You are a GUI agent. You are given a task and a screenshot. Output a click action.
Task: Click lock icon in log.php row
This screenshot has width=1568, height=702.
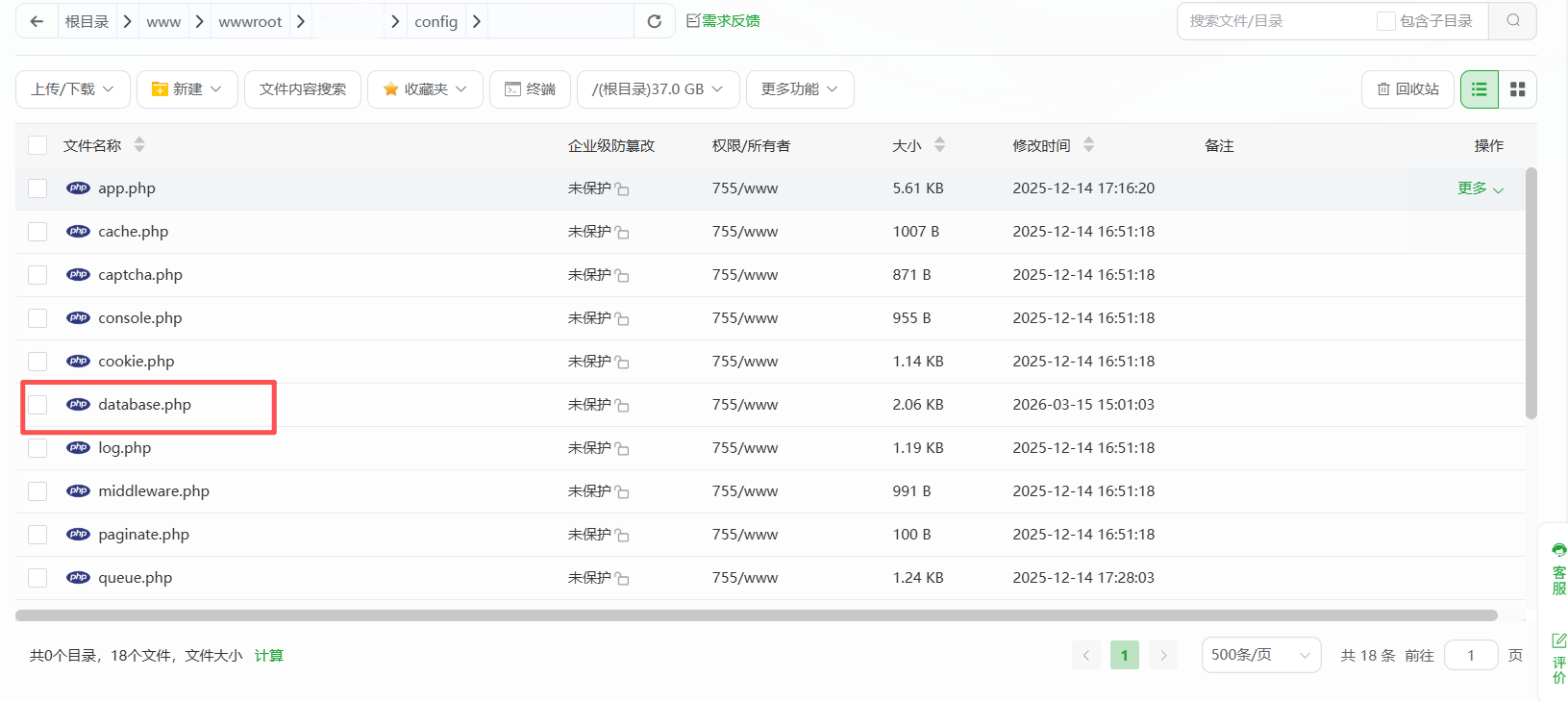[622, 449]
